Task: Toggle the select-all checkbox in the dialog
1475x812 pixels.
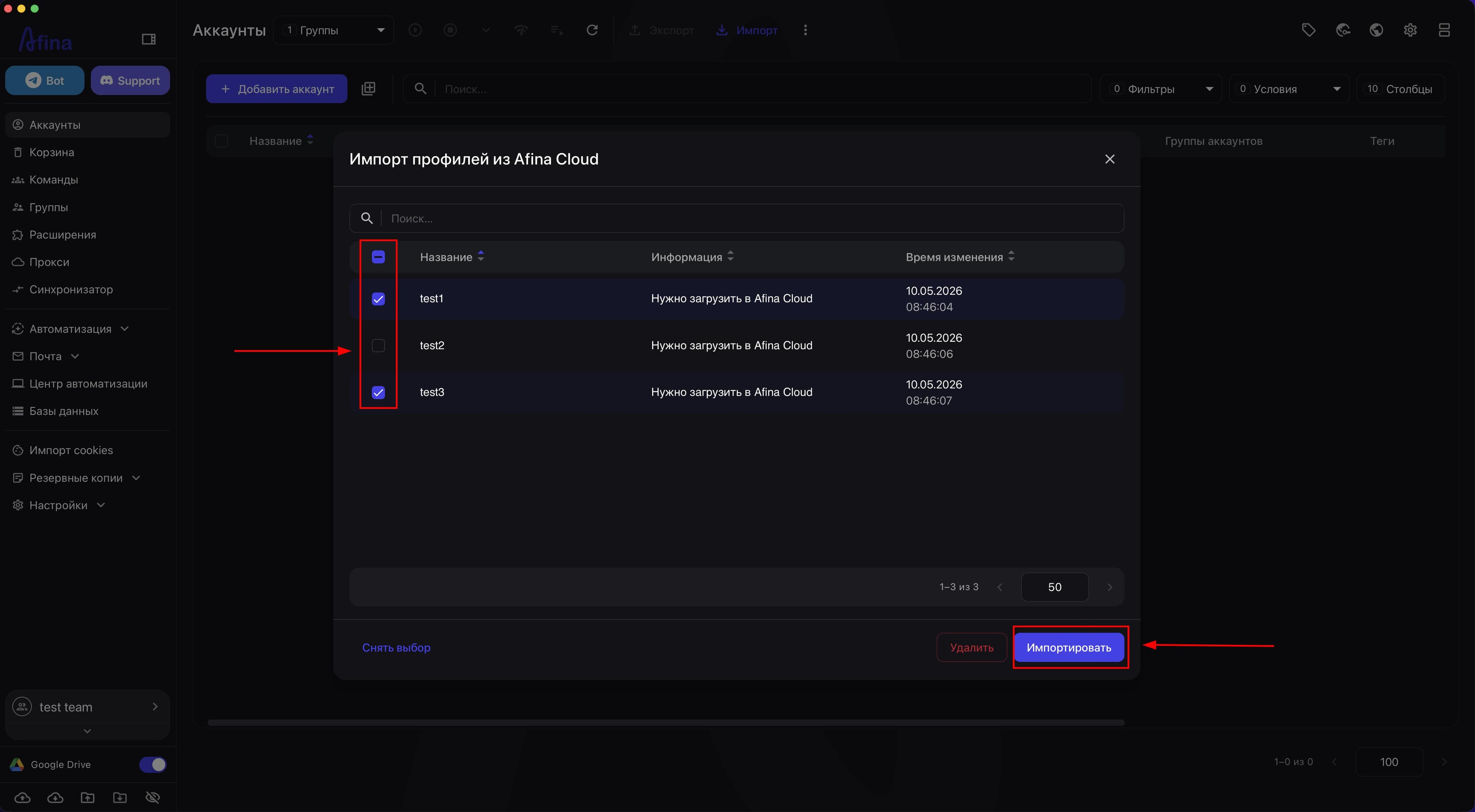Action: coord(378,257)
